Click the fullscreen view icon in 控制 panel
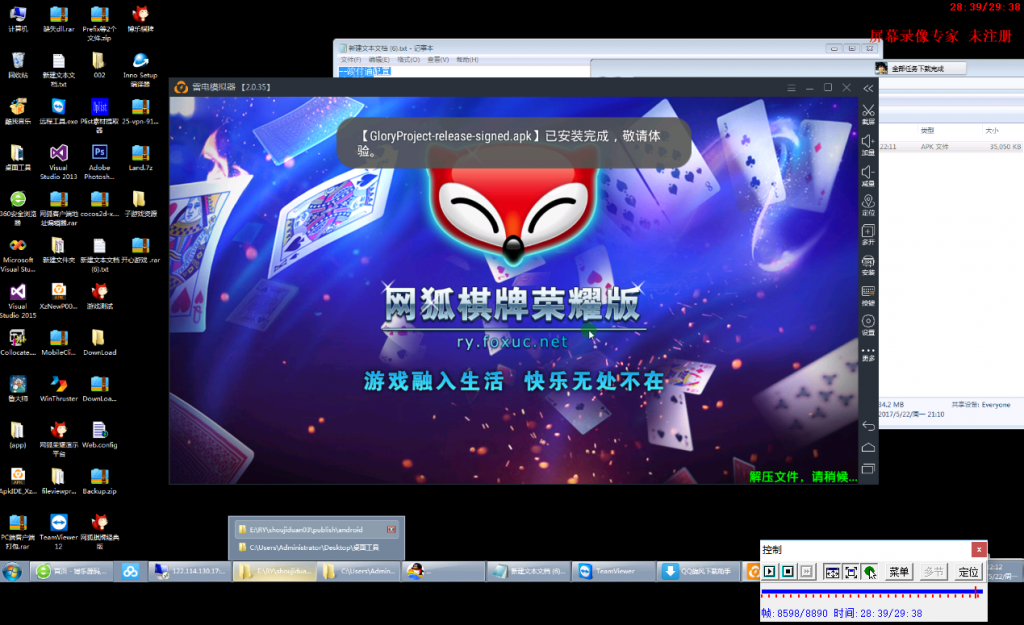The width and height of the screenshot is (1024, 625). click(x=851, y=572)
